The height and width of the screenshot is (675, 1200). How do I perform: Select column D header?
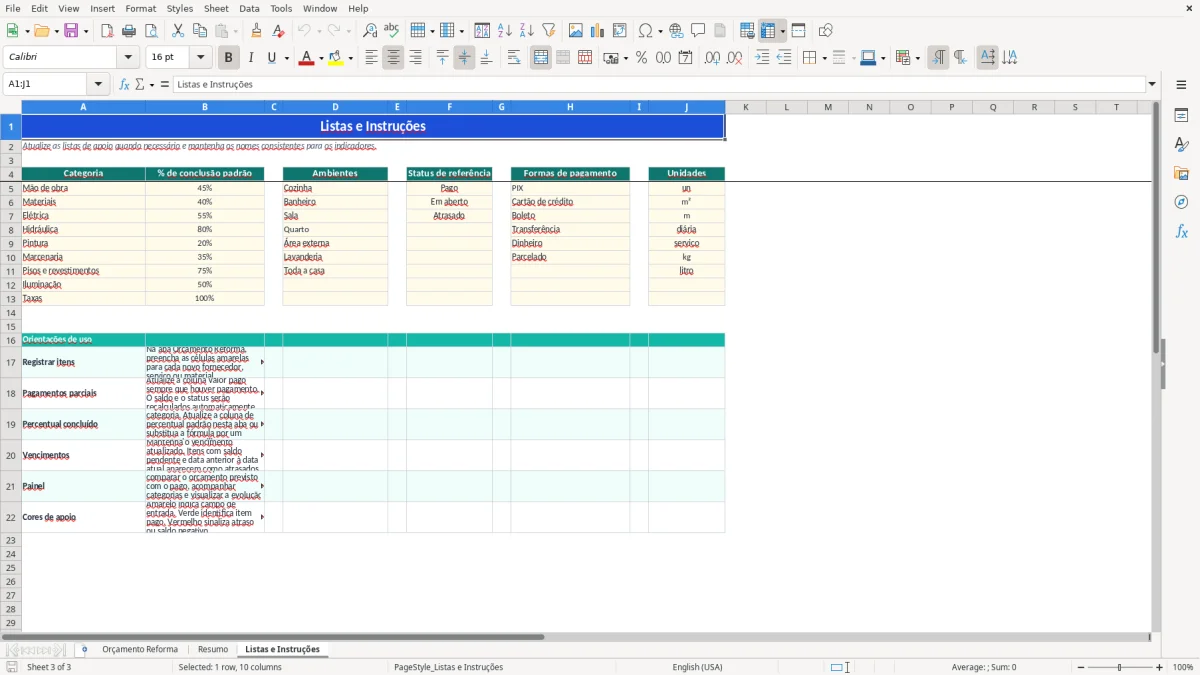click(x=335, y=107)
